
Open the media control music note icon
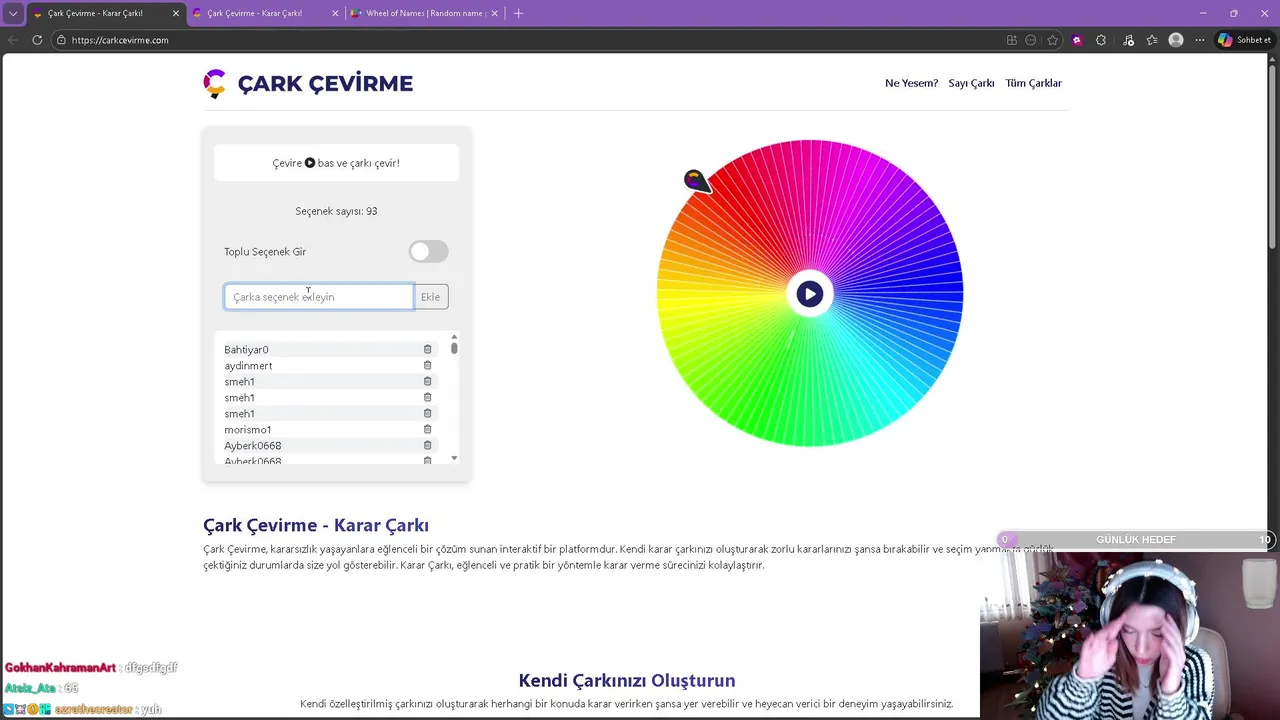(x=1128, y=40)
